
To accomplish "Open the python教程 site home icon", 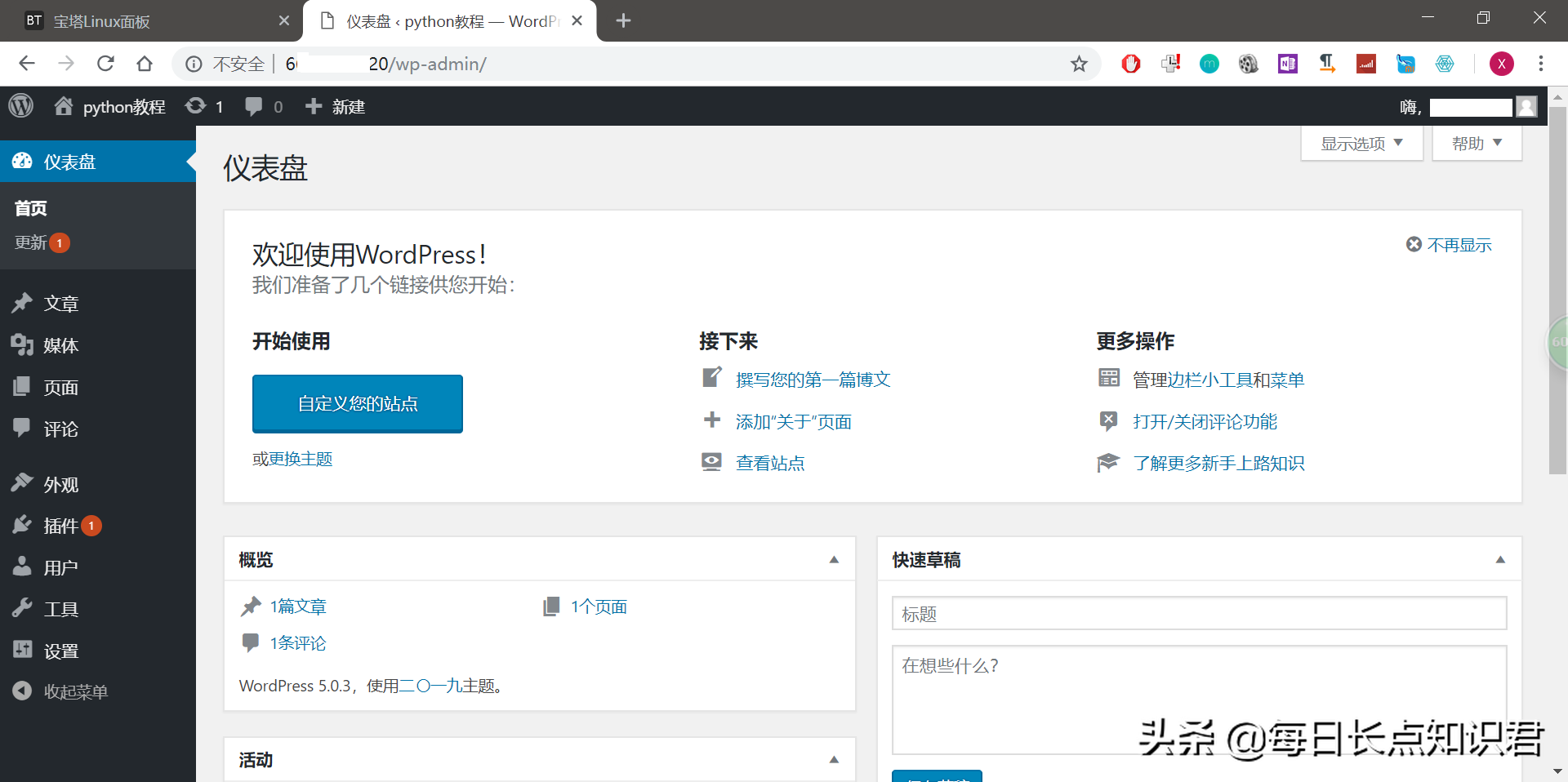I will click(x=64, y=106).
